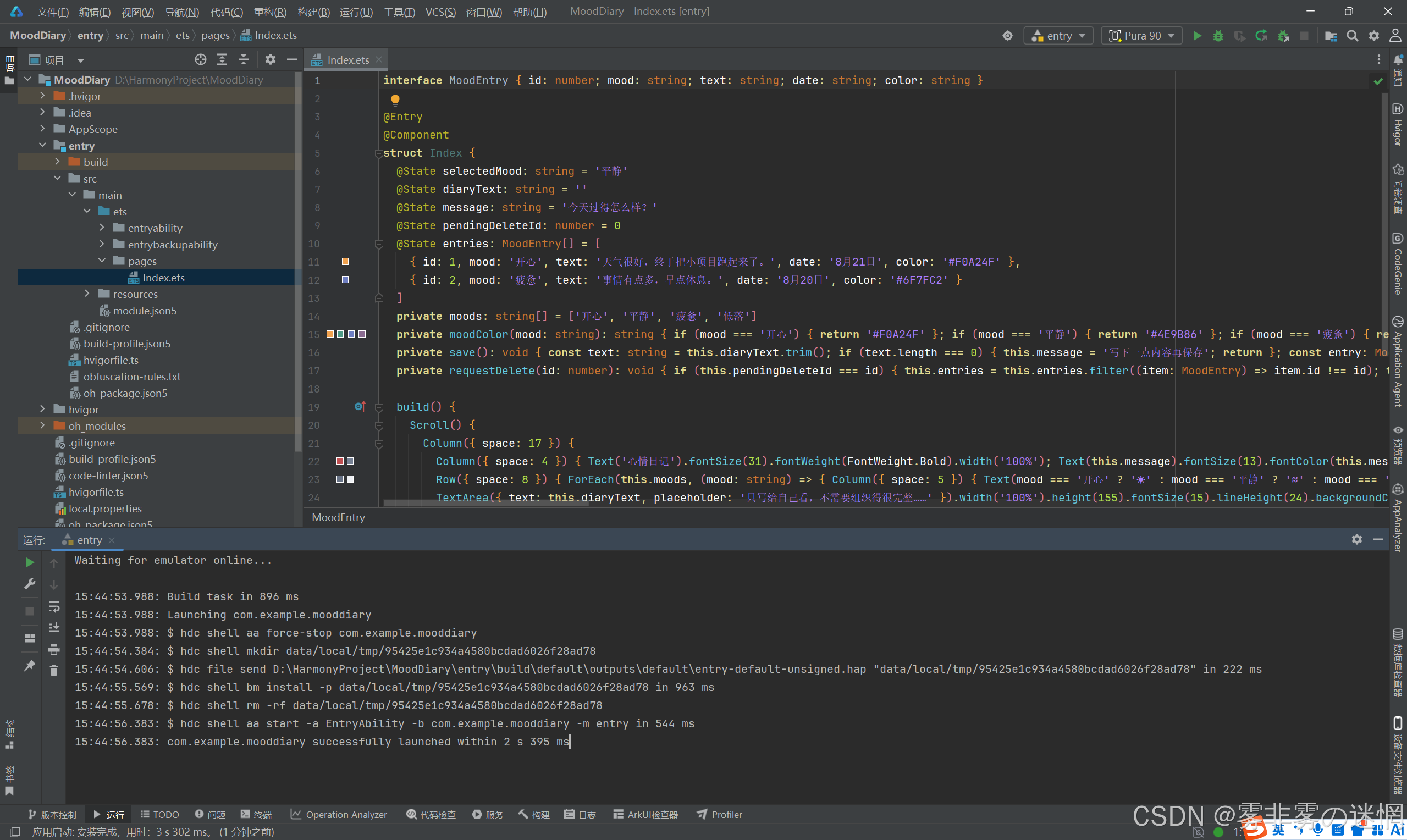This screenshot has height=840, width=1407.
Task: Open the ArkUI检查器 tool window
Action: [645, 814]
